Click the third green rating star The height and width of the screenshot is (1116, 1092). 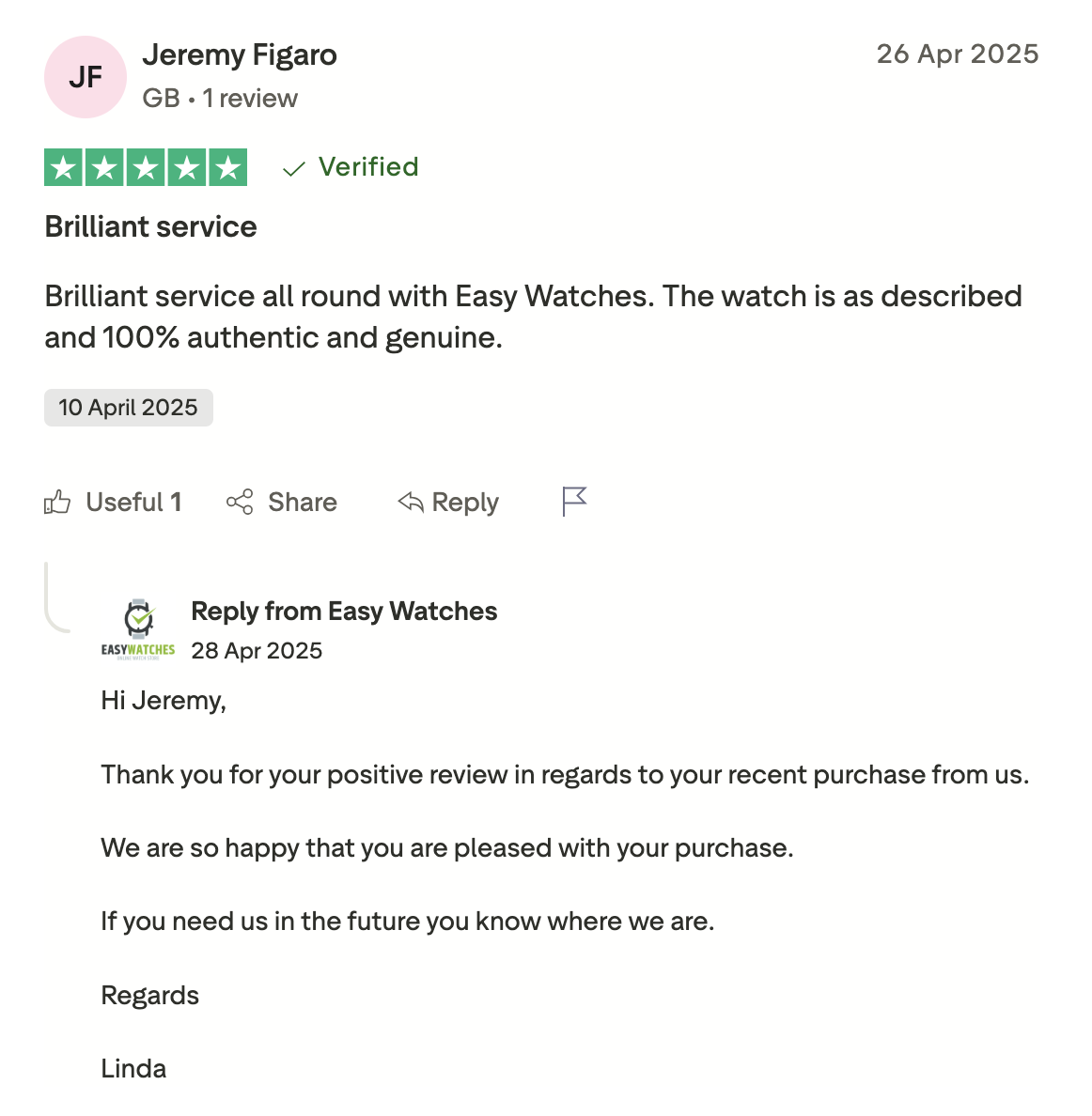click(146, 167)
